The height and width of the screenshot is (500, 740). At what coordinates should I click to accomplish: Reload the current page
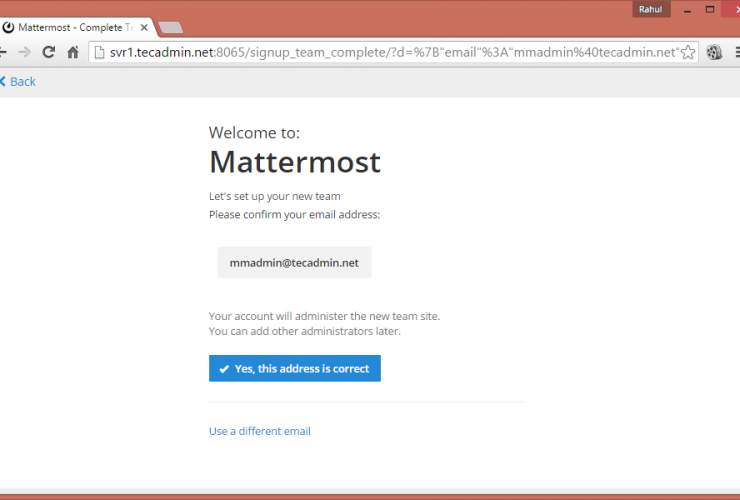[x=48, y=52]
